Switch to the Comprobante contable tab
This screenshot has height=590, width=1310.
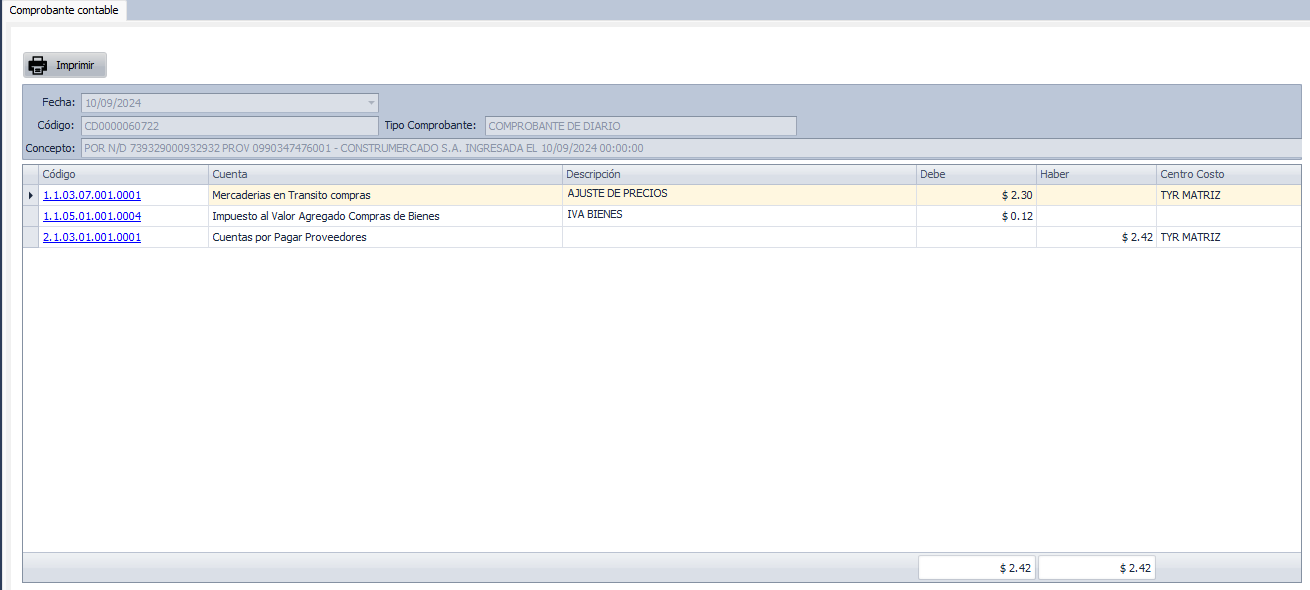pyautogui.click(x=64, y=10)
